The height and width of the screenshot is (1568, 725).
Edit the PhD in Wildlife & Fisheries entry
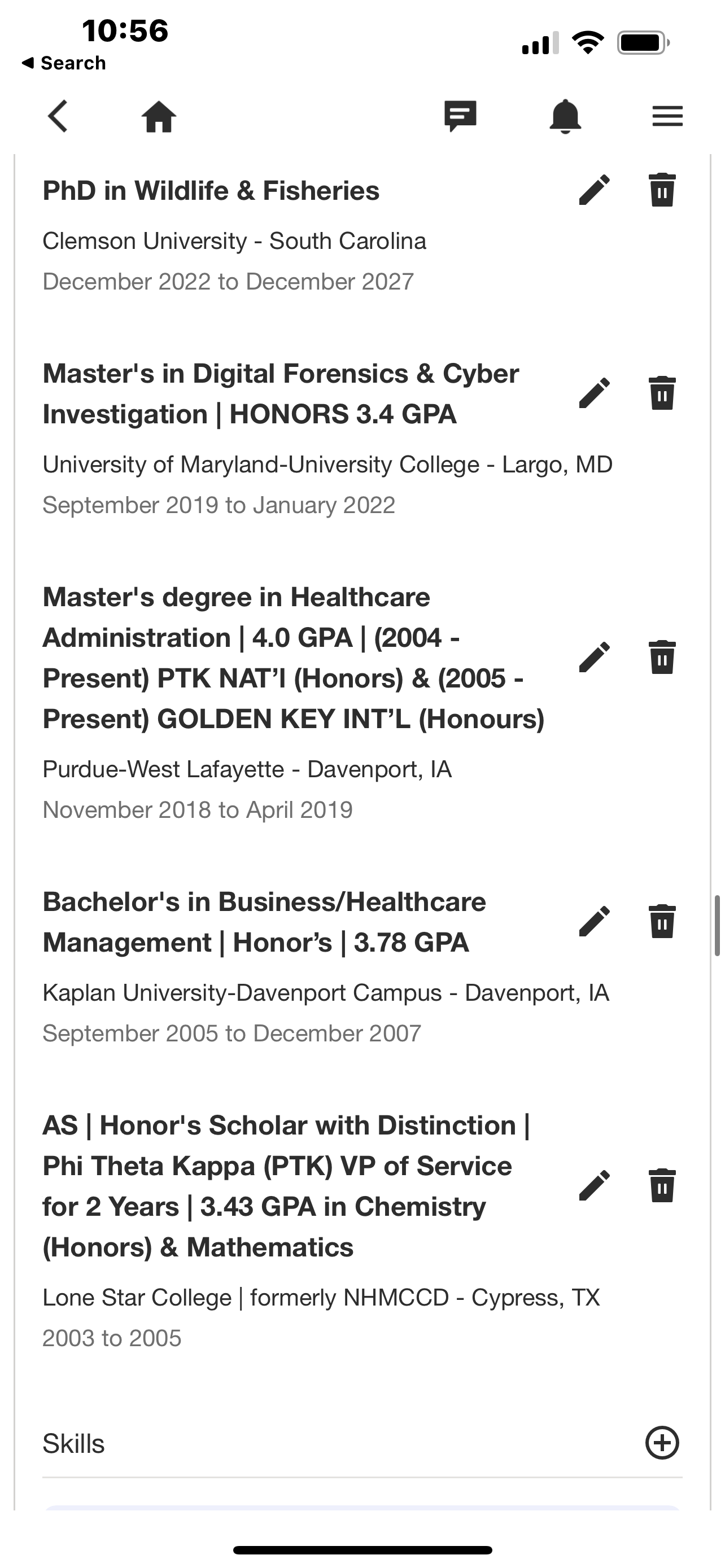[x=594, y=190]
